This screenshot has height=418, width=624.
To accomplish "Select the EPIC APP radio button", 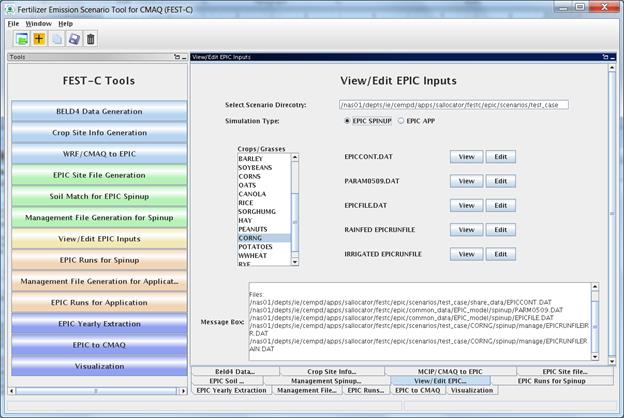I will click(401, 121).
